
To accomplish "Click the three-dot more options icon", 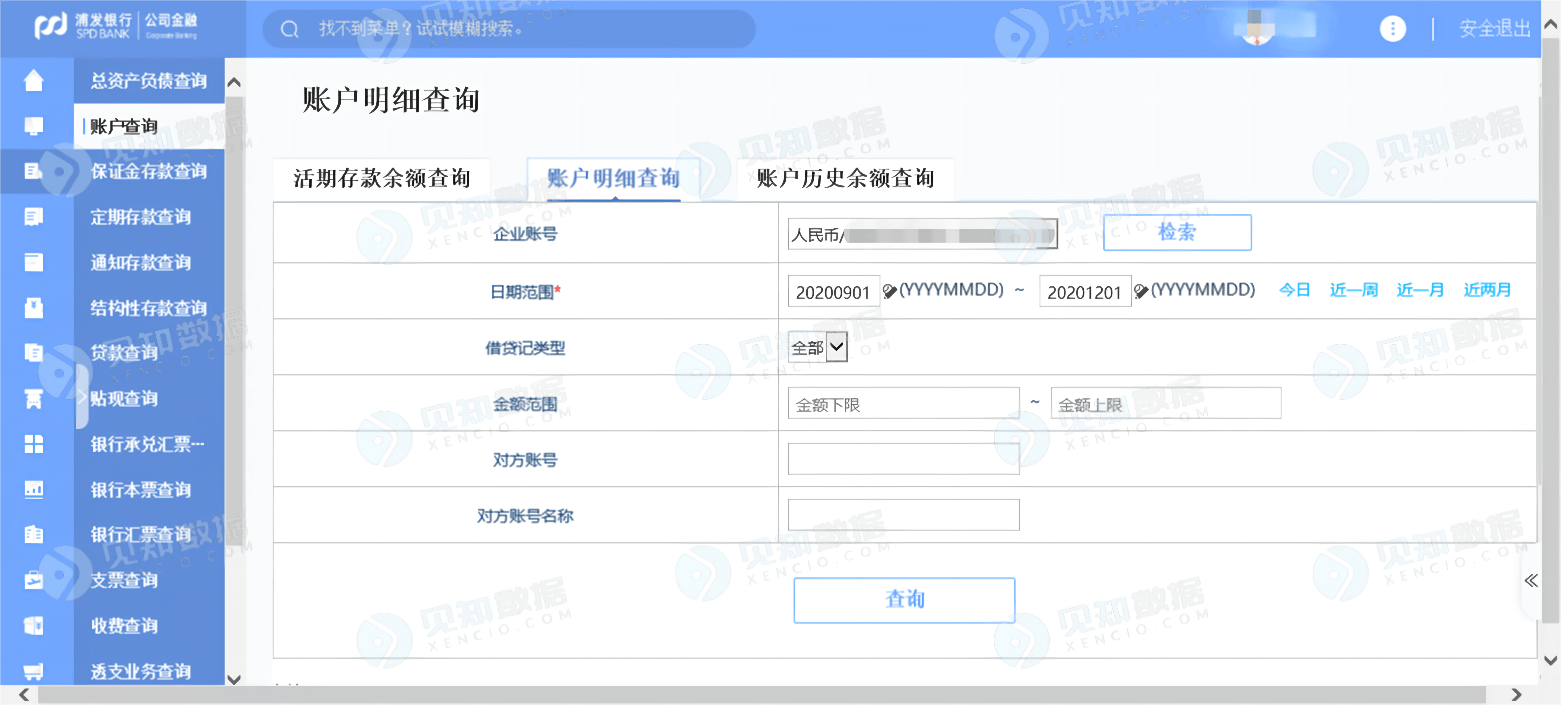I will [1393, 28].
